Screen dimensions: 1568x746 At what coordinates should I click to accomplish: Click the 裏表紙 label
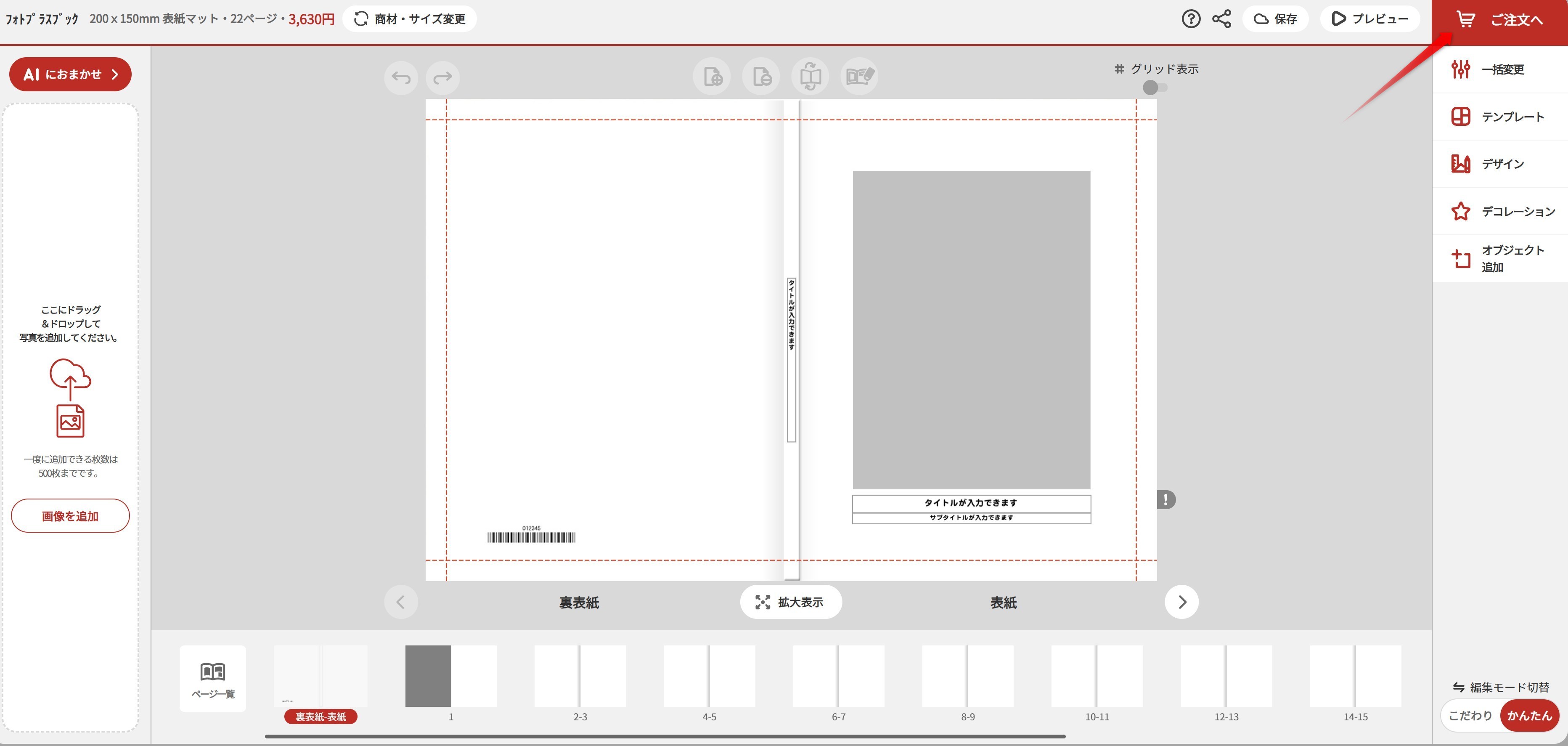point(579,603)
